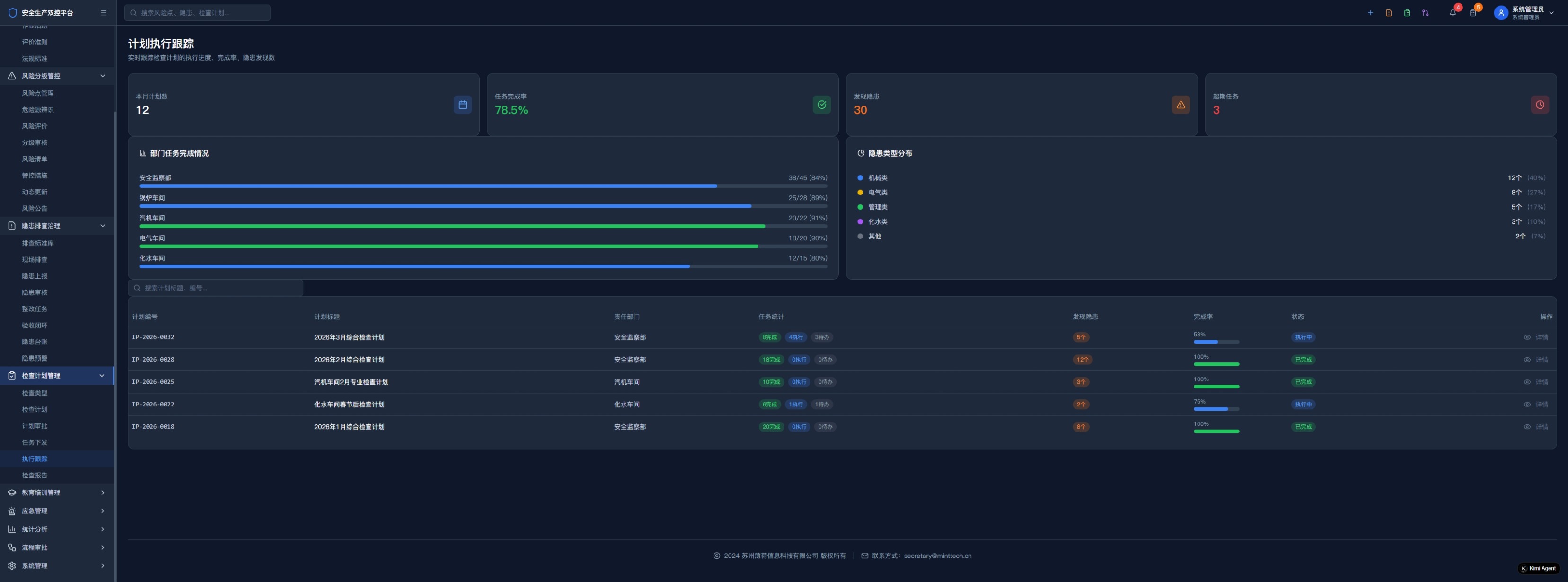
Task: Click eye icon for plan IP-2026-0018
Action: [x=1527, y=427]
